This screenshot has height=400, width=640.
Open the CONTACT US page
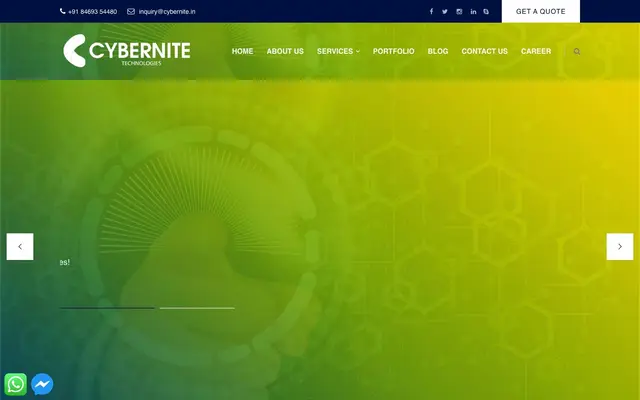pyautogui.click(x=484, y=51)
